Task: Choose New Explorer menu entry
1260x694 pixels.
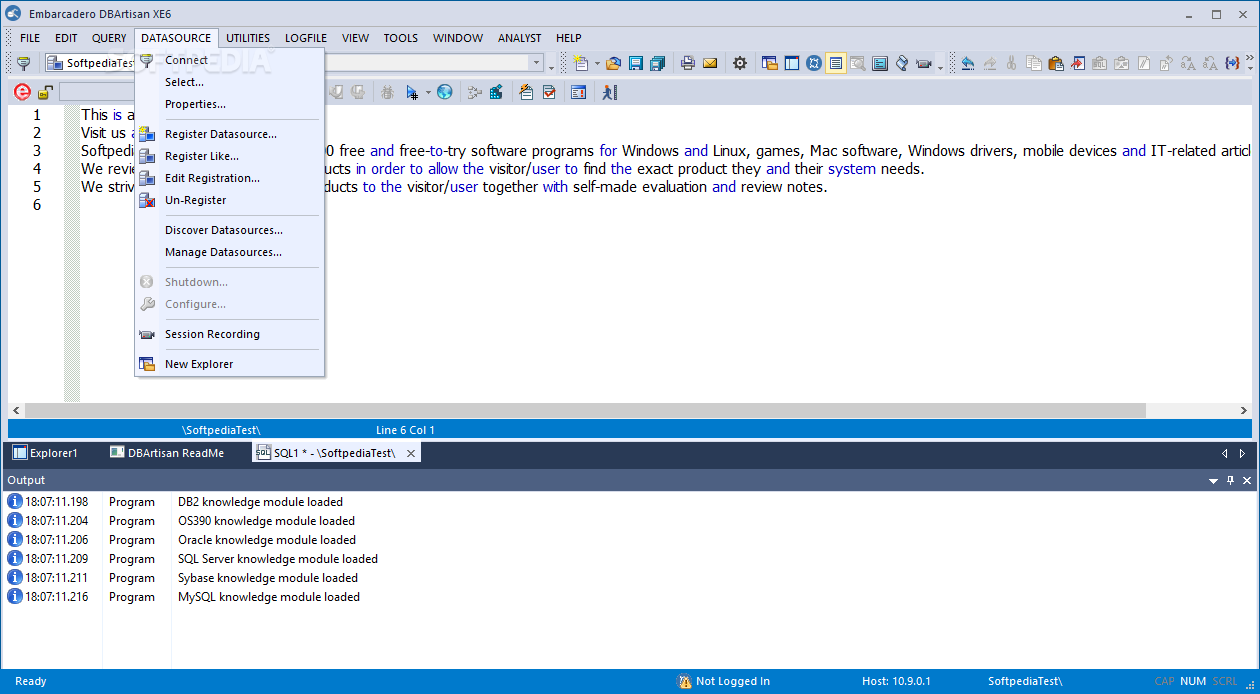Action: click(229, 364)
